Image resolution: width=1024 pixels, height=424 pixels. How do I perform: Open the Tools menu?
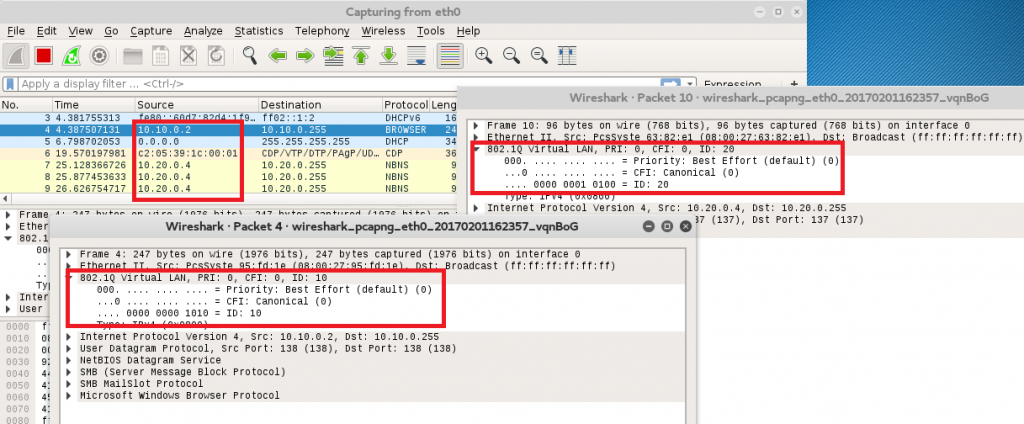coord(430,31)
